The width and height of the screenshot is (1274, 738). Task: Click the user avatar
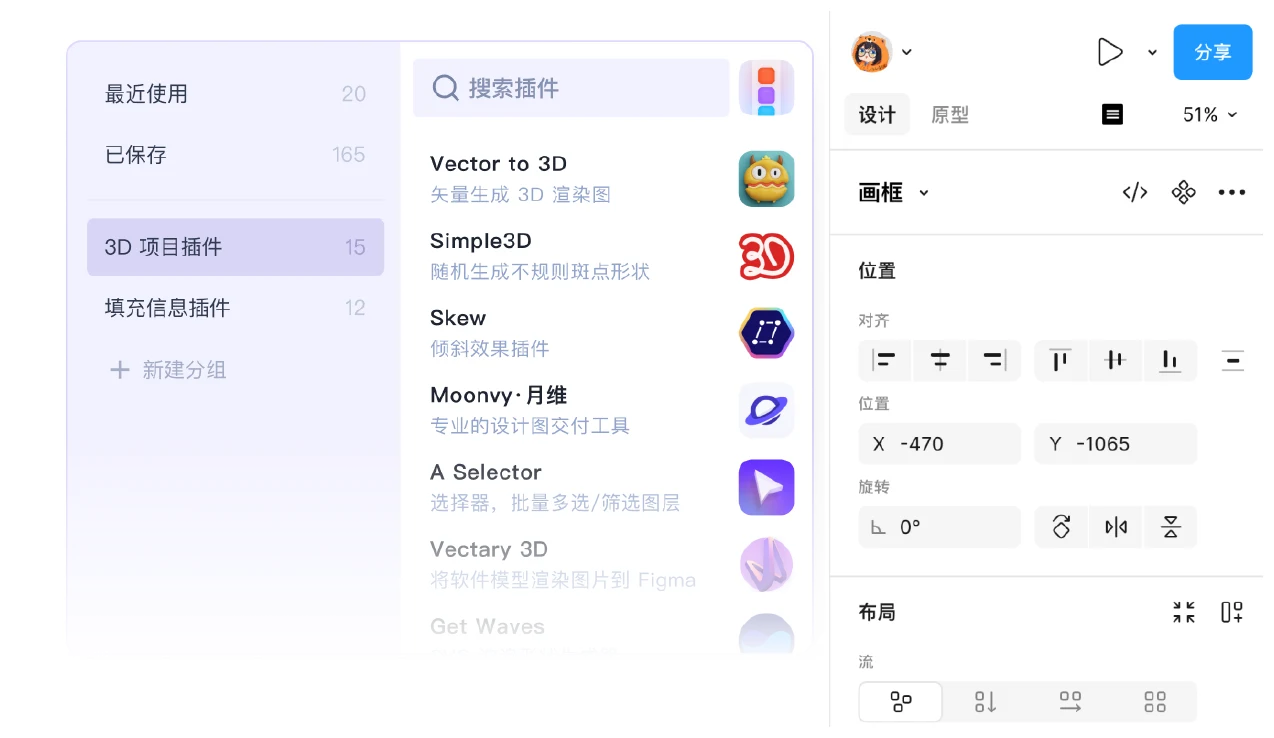point(871,52)
